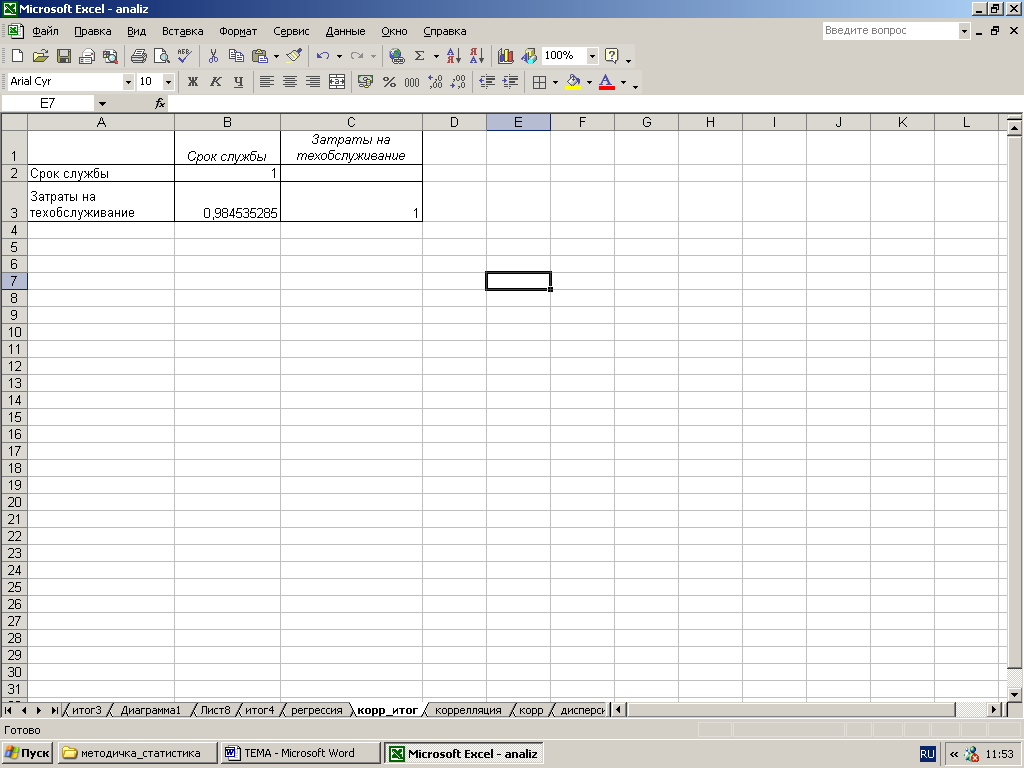Toggle underline (Ч) formatting

pos(238,82)
